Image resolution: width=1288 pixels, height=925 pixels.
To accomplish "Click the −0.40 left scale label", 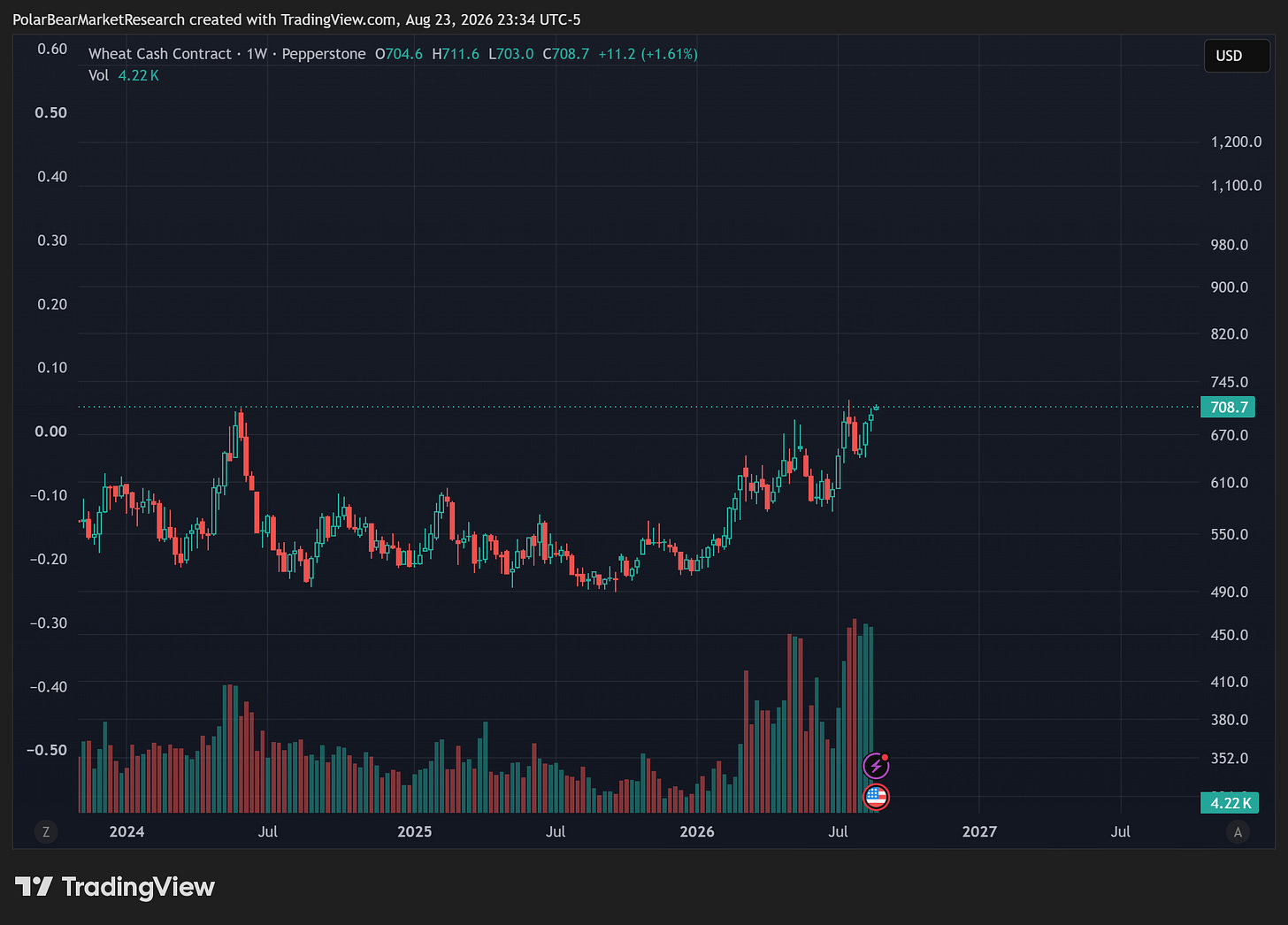I will pyautogui.click(x=49, y=686).
